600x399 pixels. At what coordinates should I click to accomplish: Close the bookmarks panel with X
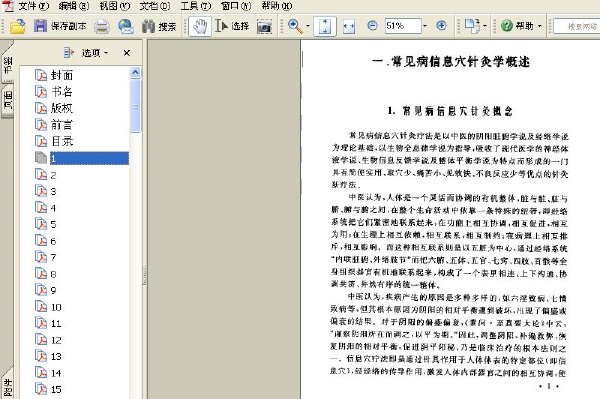tap(127, 53)
